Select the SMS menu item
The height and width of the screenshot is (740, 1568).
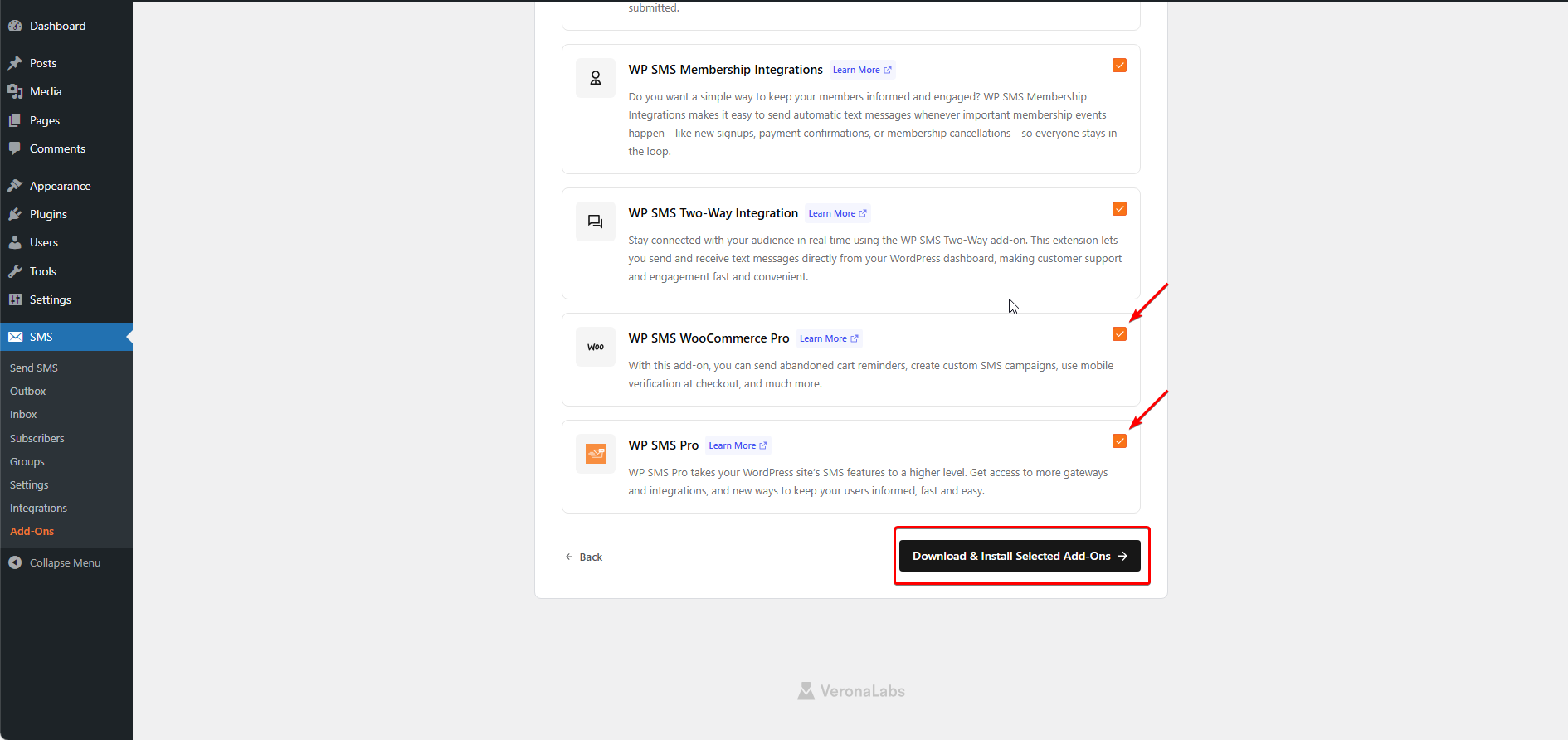pos(66,337)
